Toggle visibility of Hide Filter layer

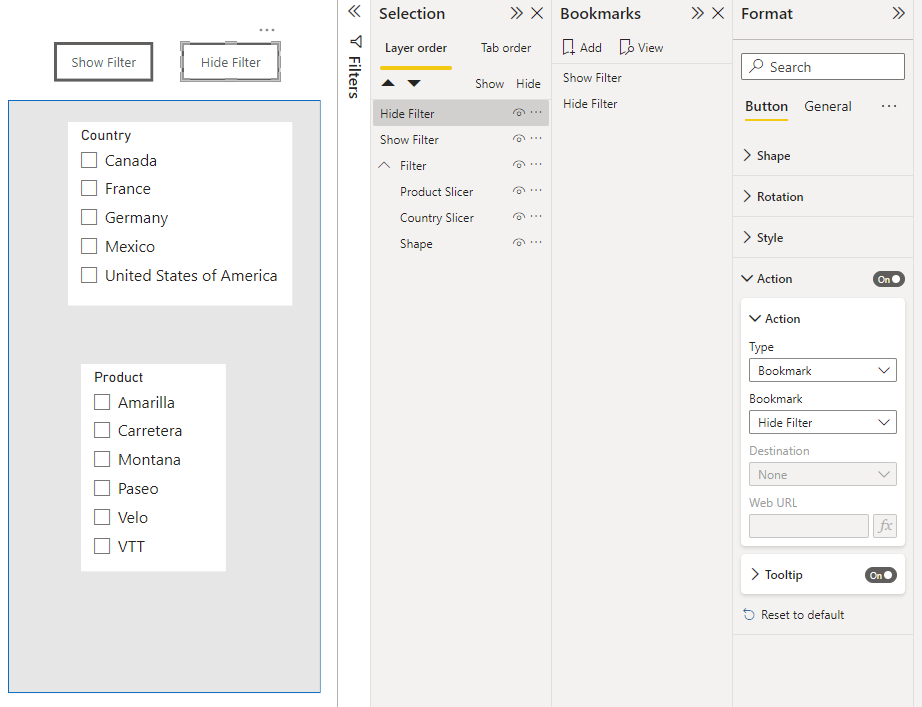pos(519,113)
